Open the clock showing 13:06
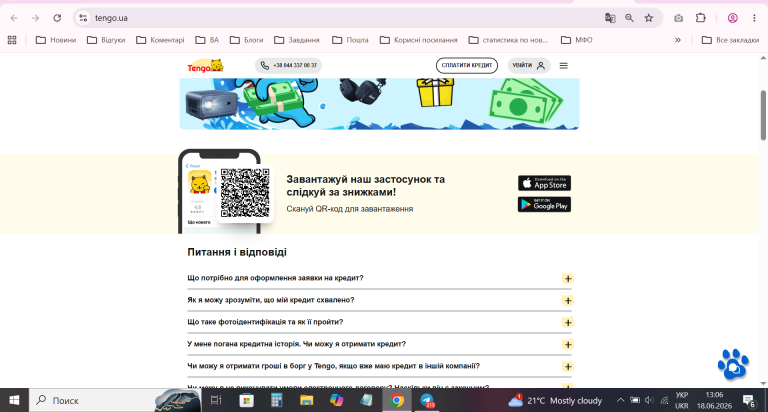Viewport: 768px width, 412px height. coord(714,400)
